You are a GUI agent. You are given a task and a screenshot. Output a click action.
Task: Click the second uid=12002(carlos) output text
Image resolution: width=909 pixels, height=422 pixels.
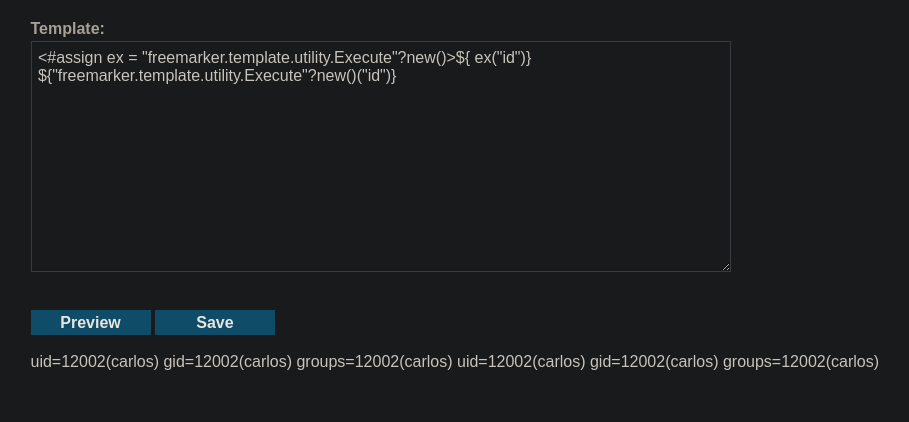(x=521, y=362)
